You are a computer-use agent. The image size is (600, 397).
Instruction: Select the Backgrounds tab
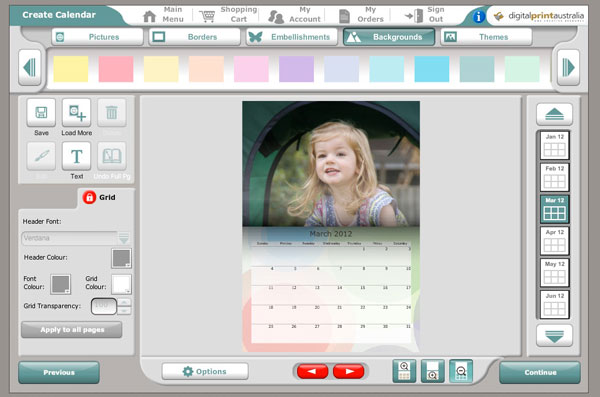(x=389, y=37)
